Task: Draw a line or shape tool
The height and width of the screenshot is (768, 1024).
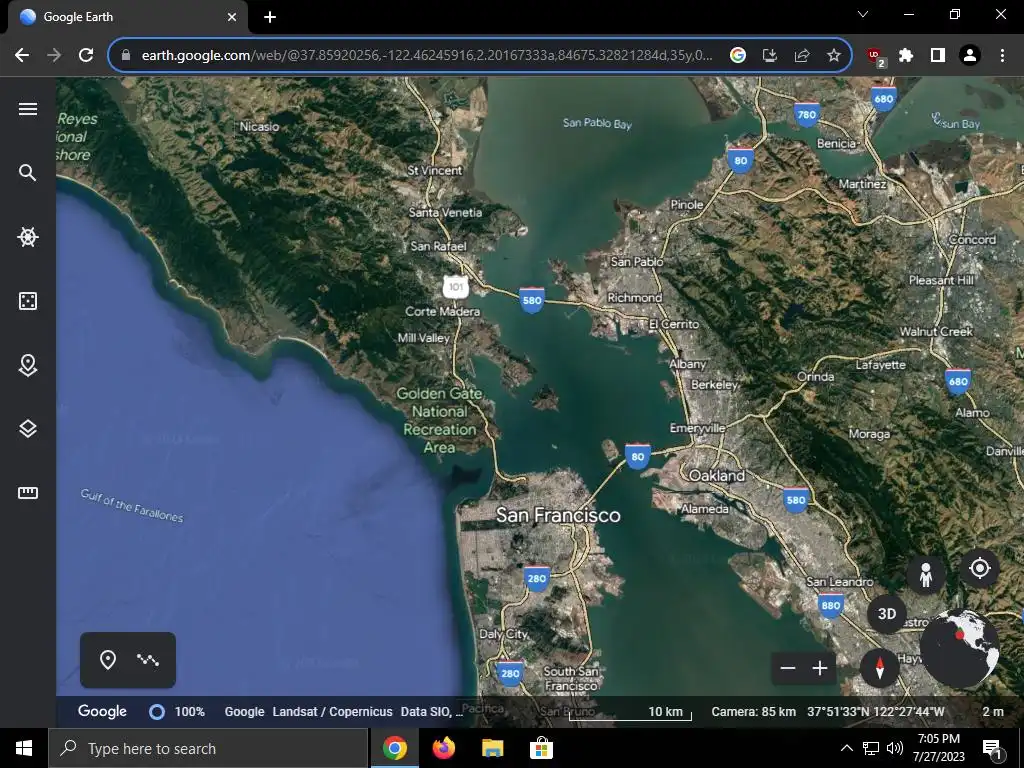Action: coord(148,660)
